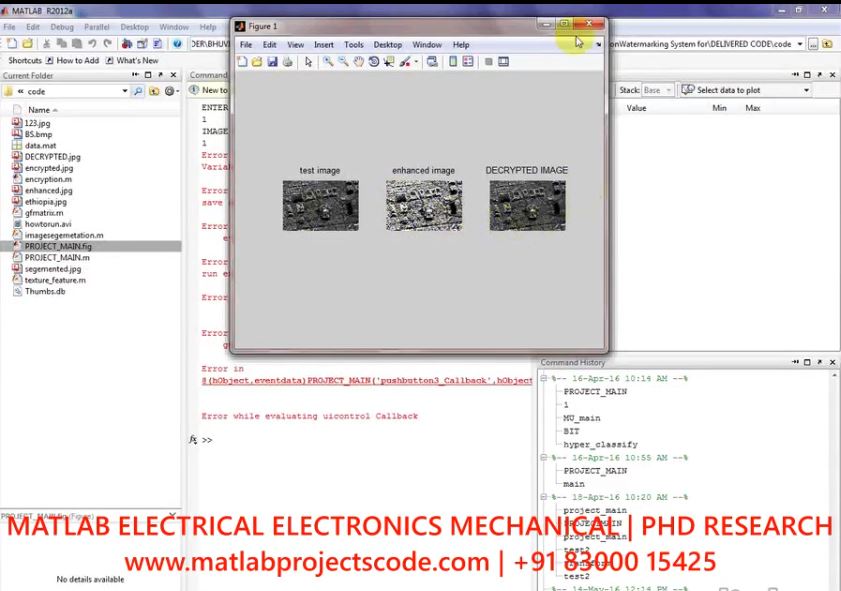Click the Data Cursor tool
This screenshot has width=841, height=591.
click(x=388, y=62)
